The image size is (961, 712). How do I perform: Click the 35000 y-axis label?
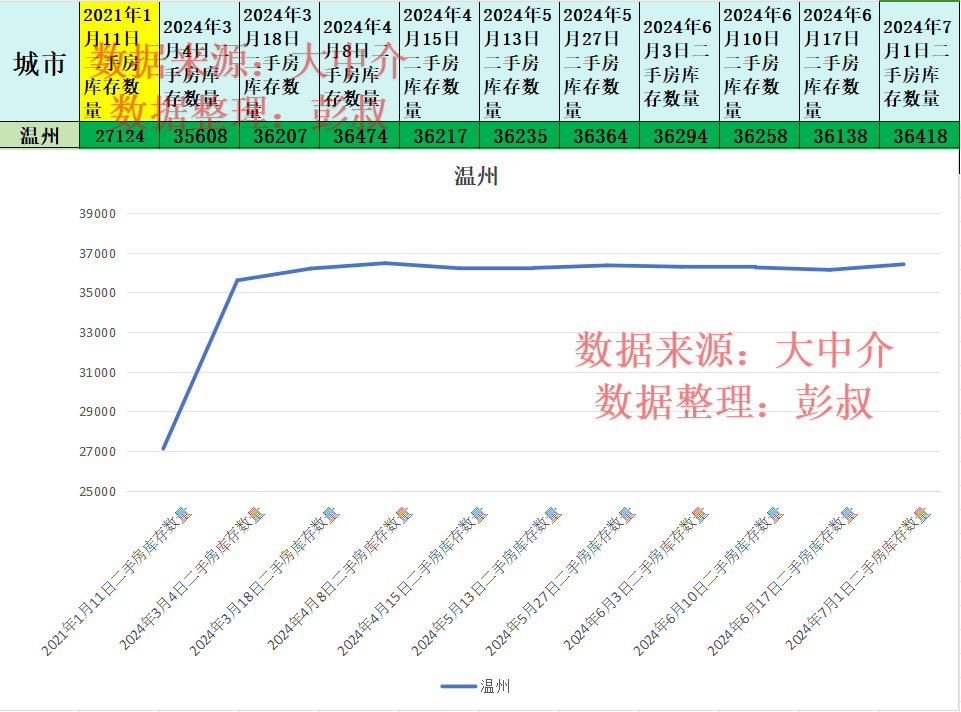pos(97,293)
